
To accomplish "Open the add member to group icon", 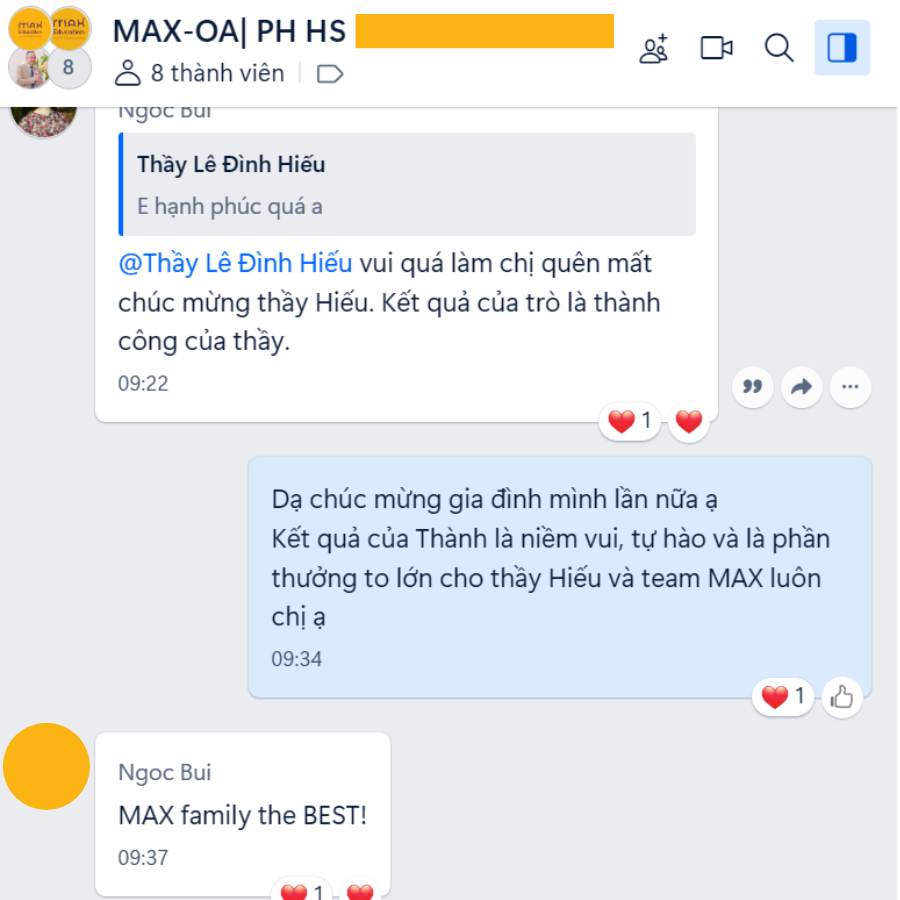I will tap(654, 48).
